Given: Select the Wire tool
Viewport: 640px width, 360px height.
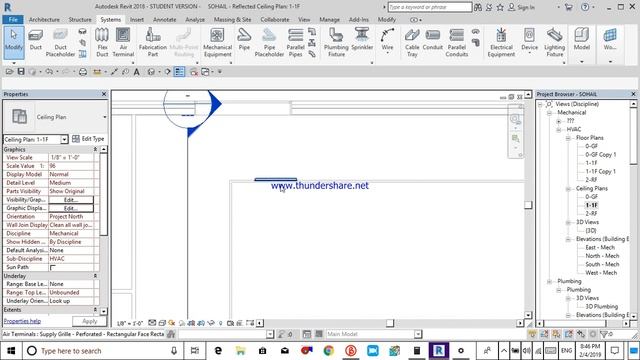Looking at the screenshot, I should coord(387,40).
